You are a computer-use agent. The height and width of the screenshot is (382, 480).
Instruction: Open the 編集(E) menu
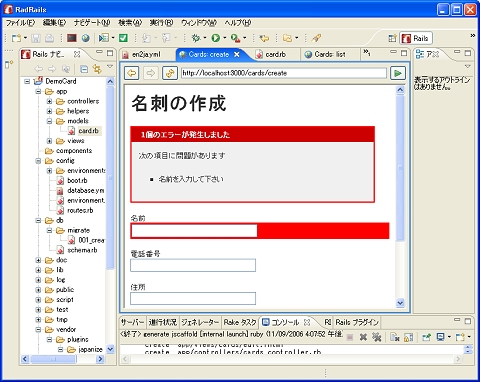point(54,23)
